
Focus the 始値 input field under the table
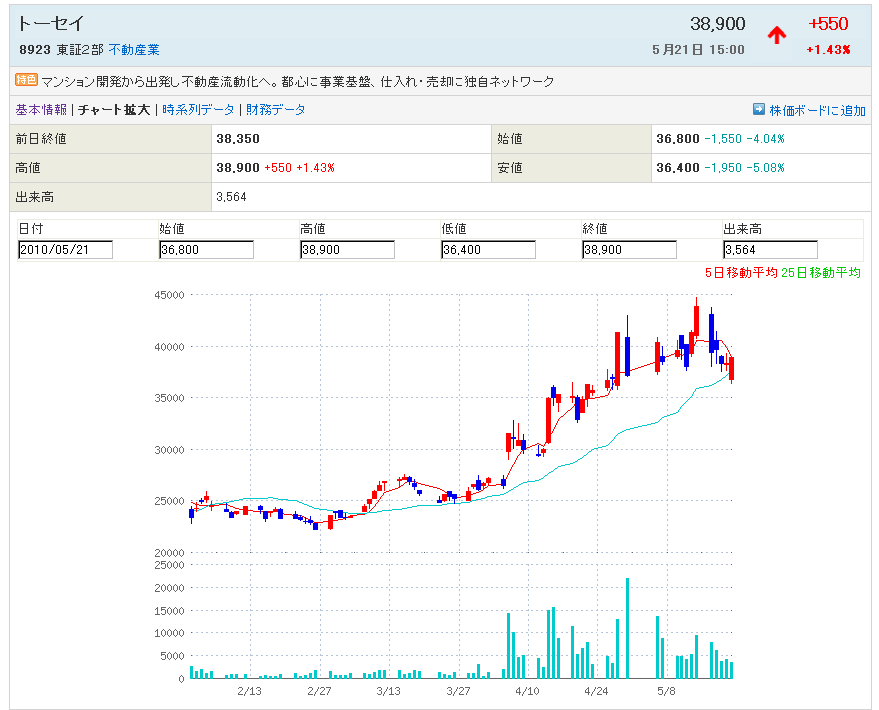206,250
